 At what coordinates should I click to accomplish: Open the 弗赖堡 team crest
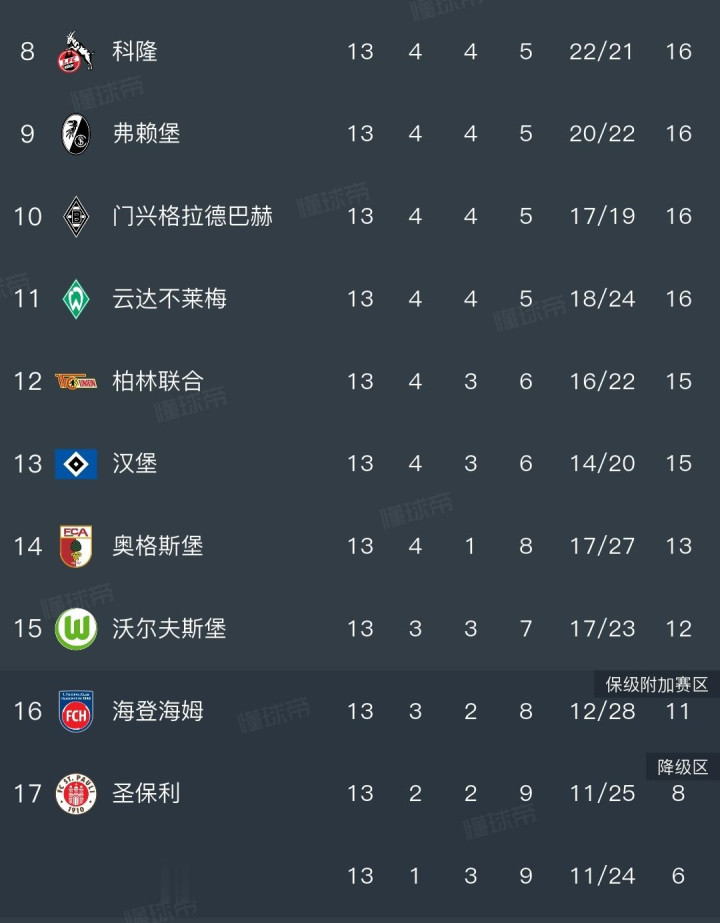tap(76, 134)
